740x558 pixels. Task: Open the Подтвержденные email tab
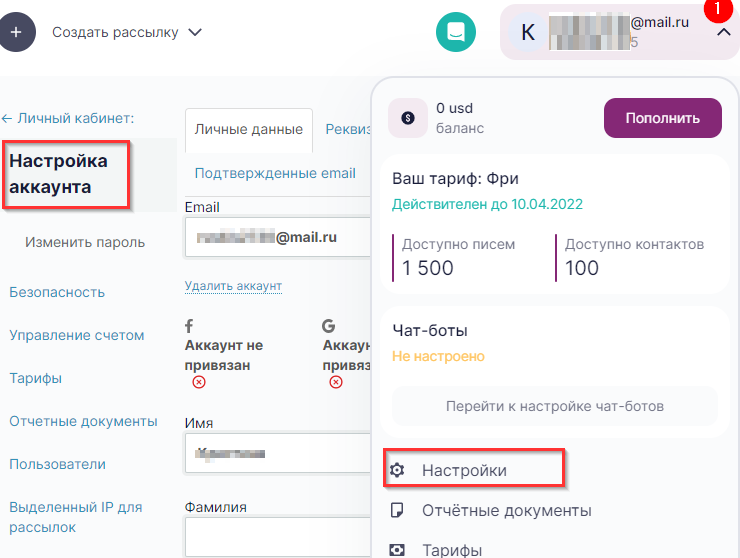275,173
